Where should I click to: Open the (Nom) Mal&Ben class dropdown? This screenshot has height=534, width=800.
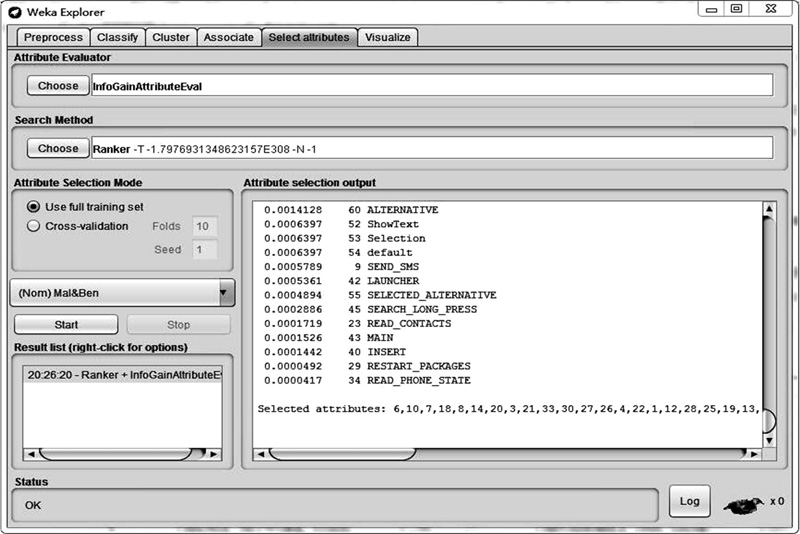(226, 293)
